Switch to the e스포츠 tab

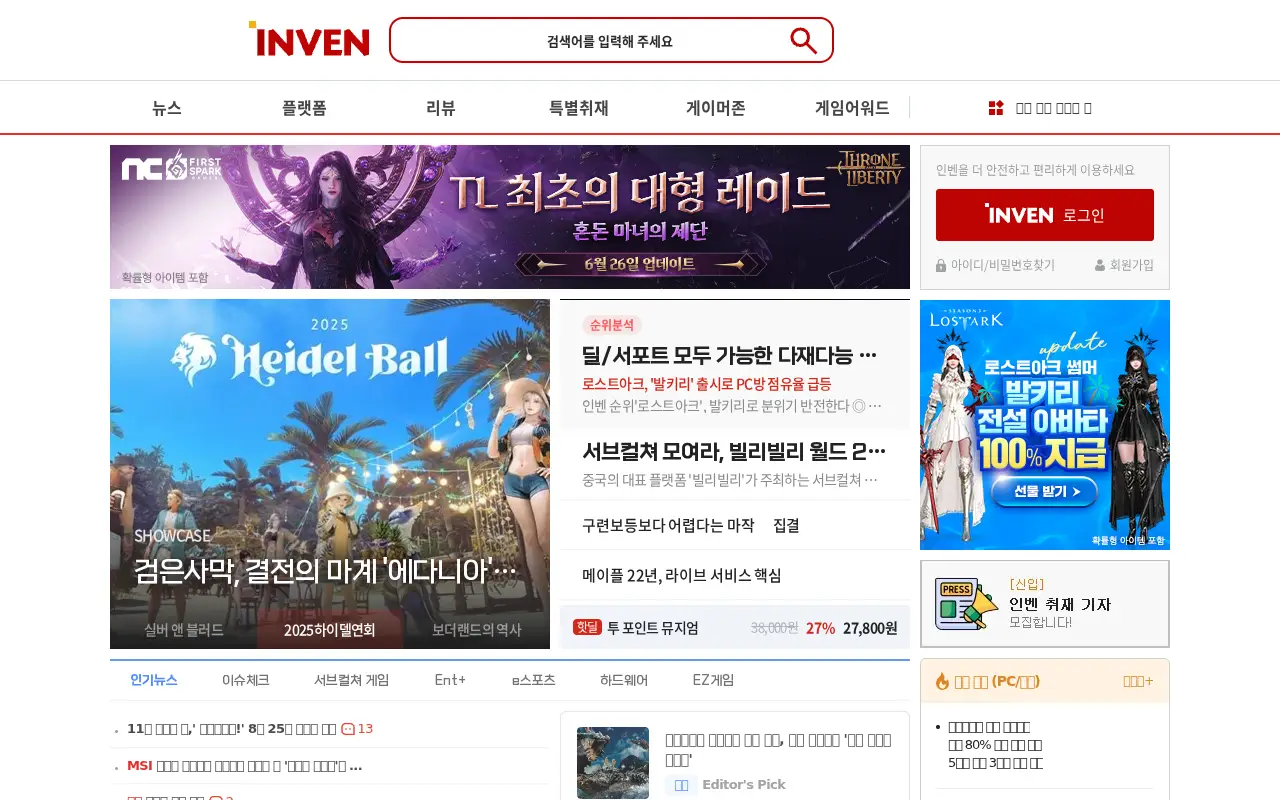tap(534, 680)
